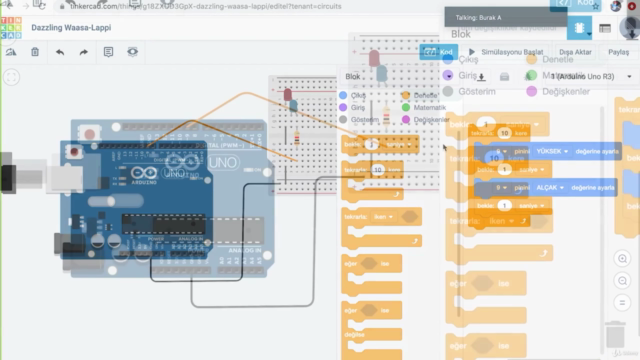Viewport: 640px width, 360px height.
Task: Start simulation with Simülasyonu Başlat
Action: 506,52
